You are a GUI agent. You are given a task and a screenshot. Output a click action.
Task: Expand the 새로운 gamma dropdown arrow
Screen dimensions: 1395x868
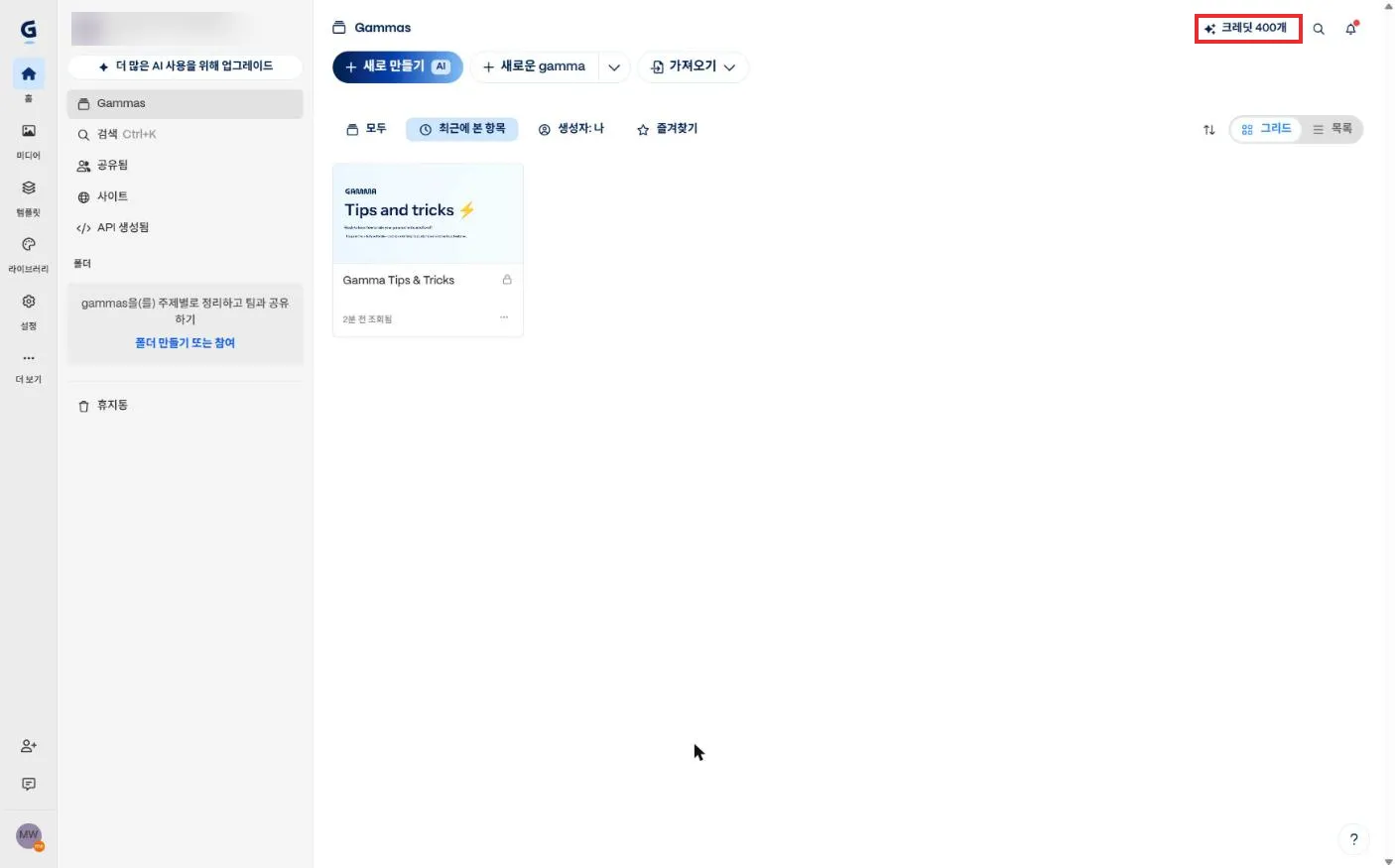[x=614, y=67]
